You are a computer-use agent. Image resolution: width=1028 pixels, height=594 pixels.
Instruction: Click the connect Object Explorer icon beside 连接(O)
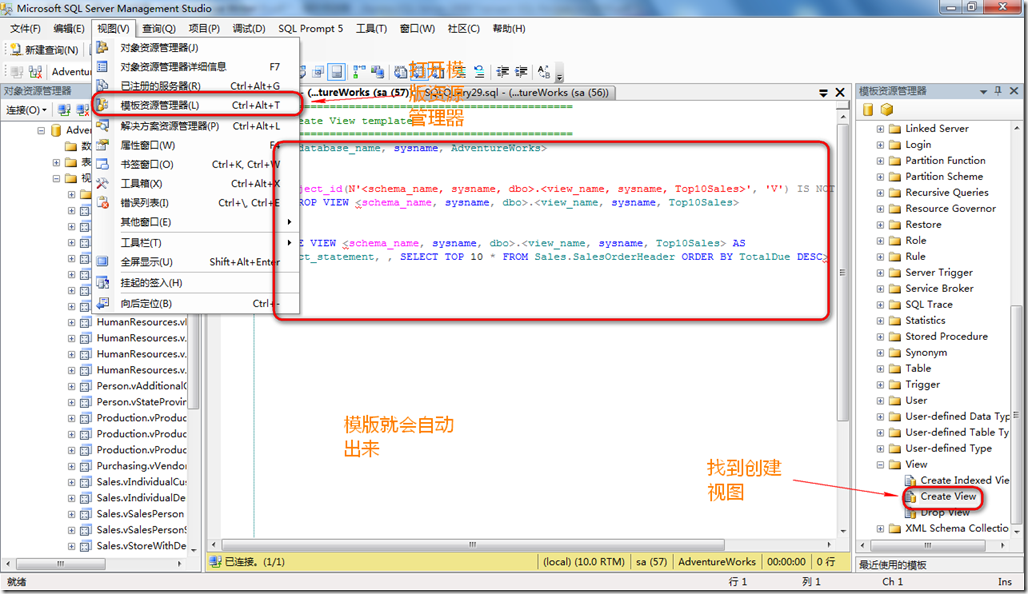[x=64, y=109]
